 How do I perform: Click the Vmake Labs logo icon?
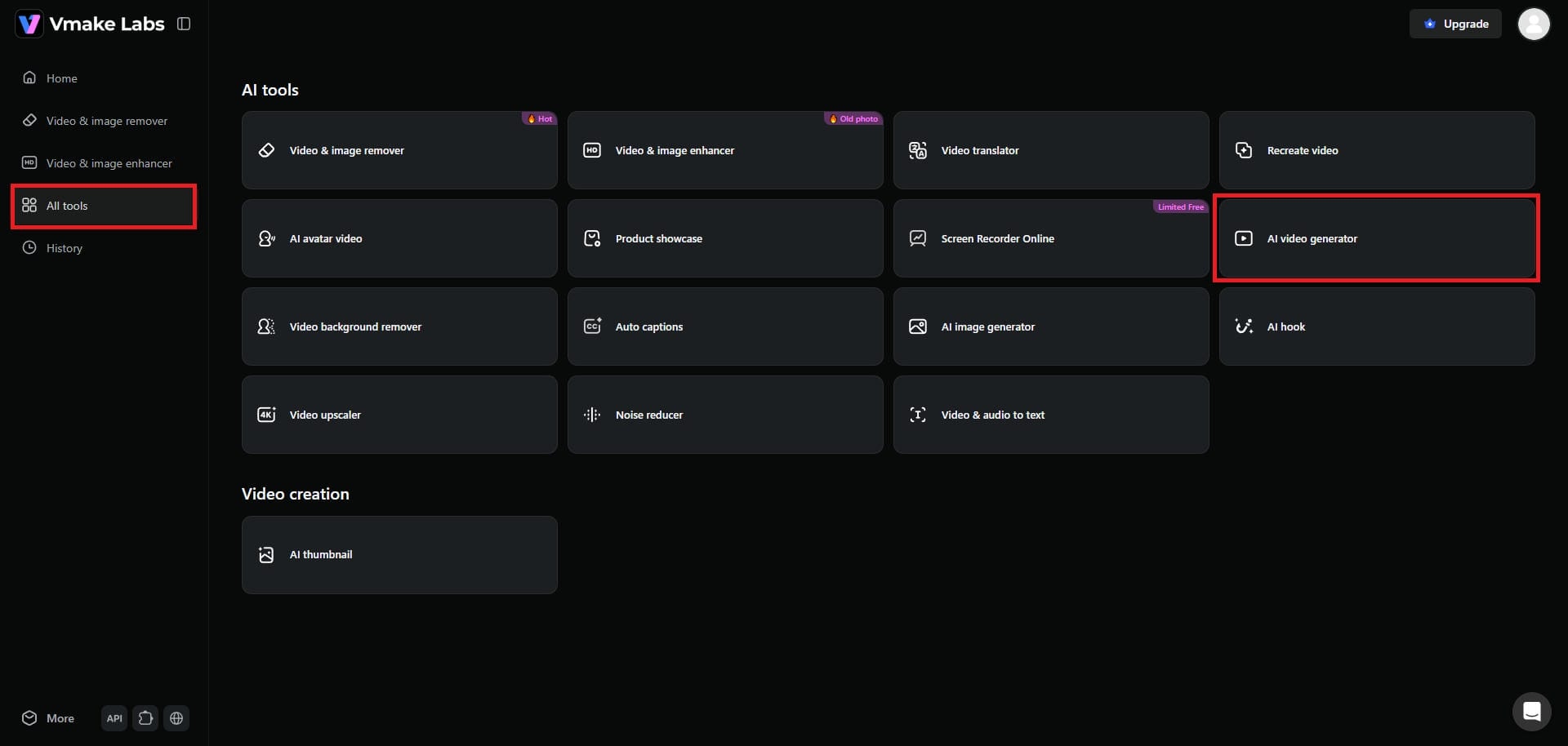[29, 24]
